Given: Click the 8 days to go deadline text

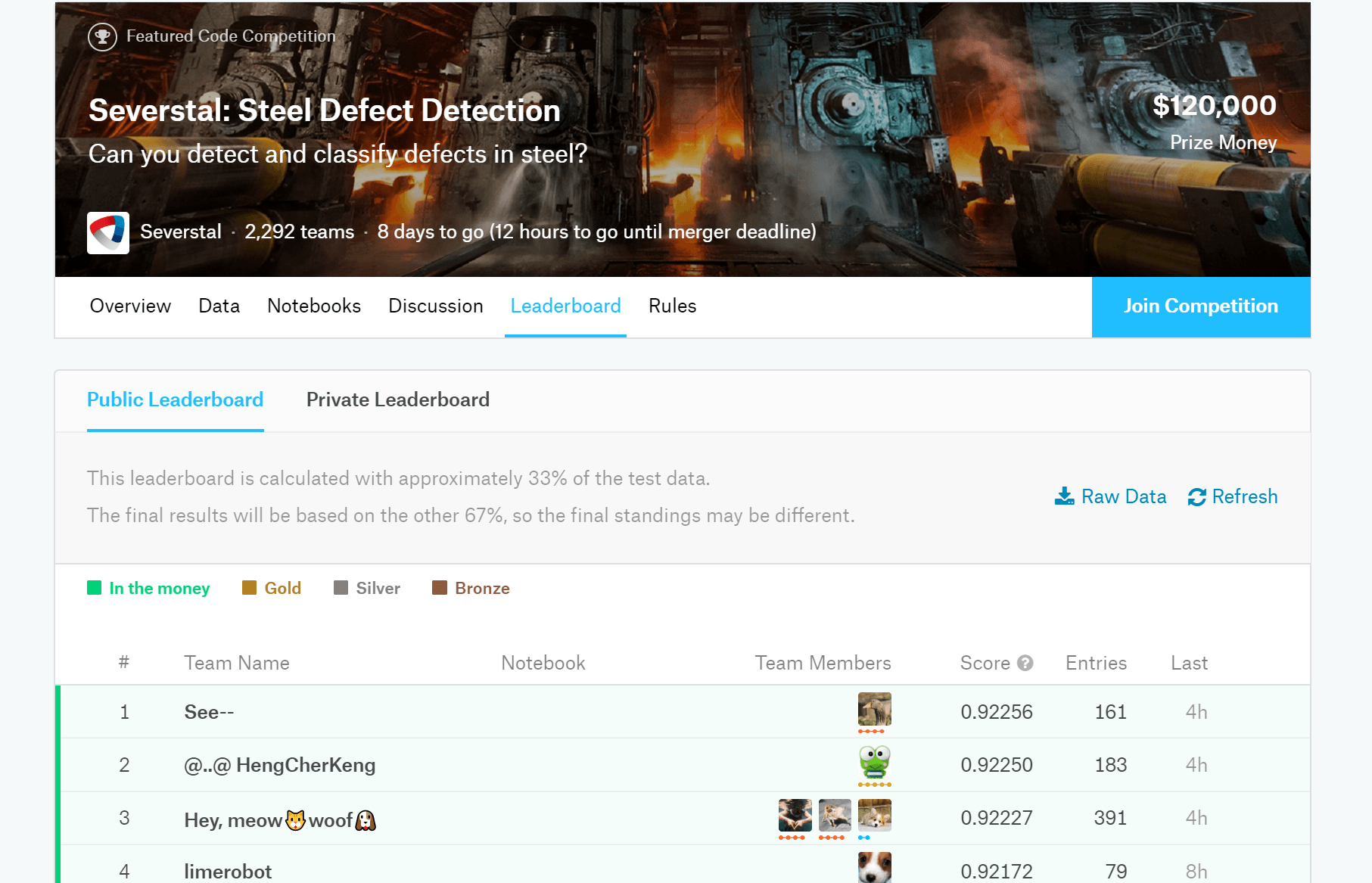Looking at the screenshot, I should (597, 232).
